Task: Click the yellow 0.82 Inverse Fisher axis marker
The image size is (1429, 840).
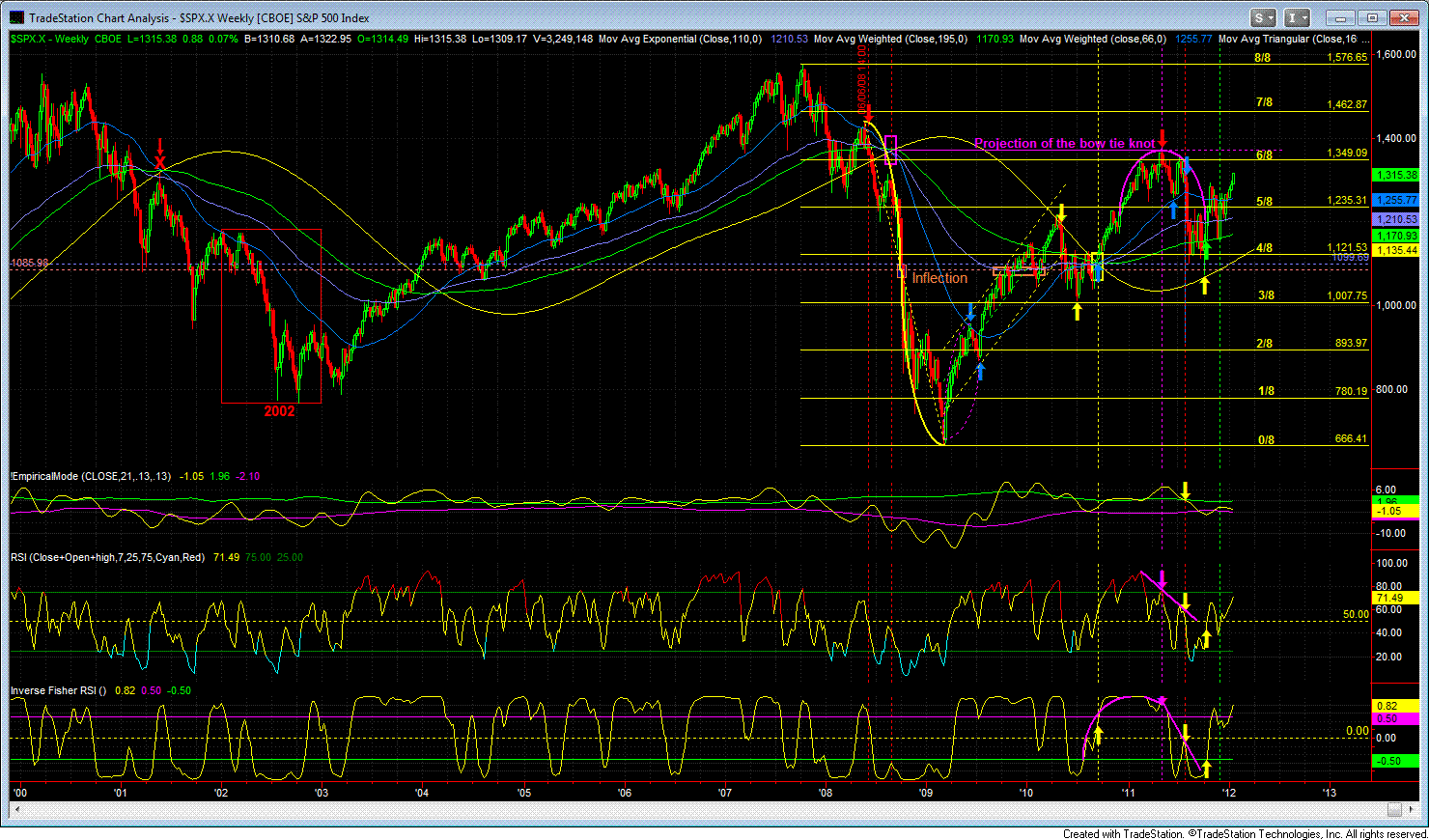Action: 1395,706
